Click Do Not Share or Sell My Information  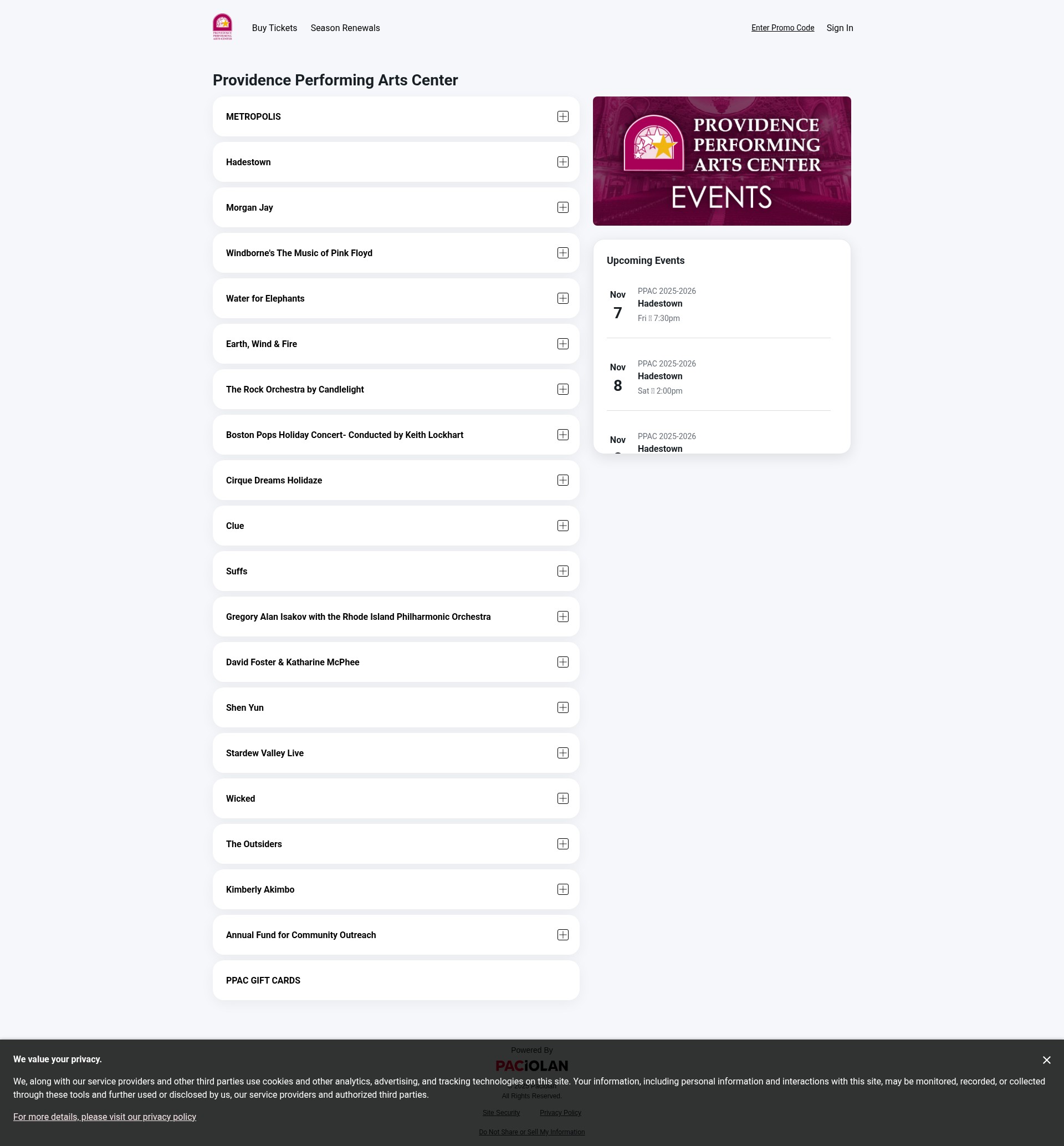[x=531, y=1132]
